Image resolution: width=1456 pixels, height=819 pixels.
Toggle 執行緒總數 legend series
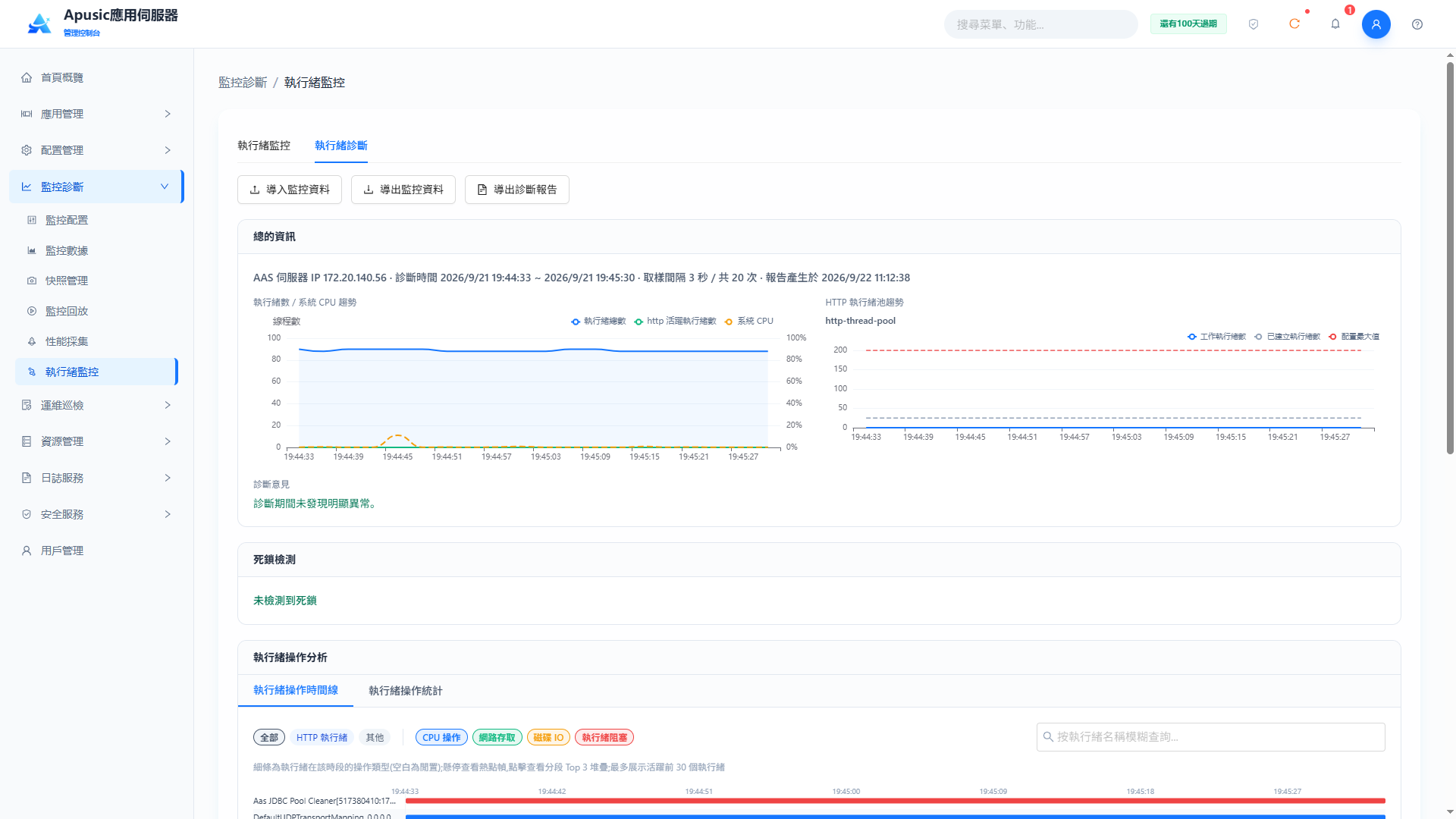(x=598, y=322)
